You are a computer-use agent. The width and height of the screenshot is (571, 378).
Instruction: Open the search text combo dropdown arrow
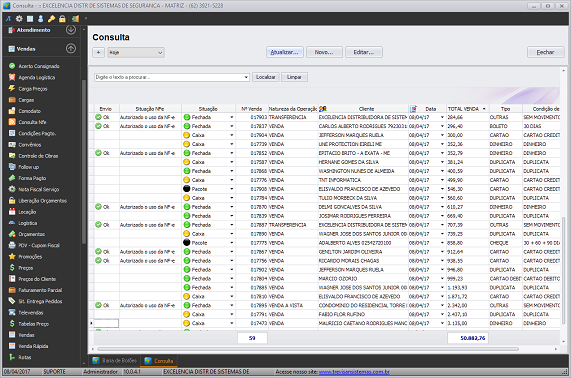click(246, 77)
